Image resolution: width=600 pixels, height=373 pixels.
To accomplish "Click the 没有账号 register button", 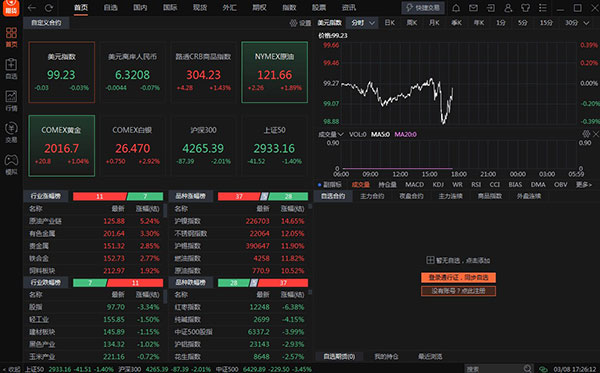I will click(x=458, y=291).
